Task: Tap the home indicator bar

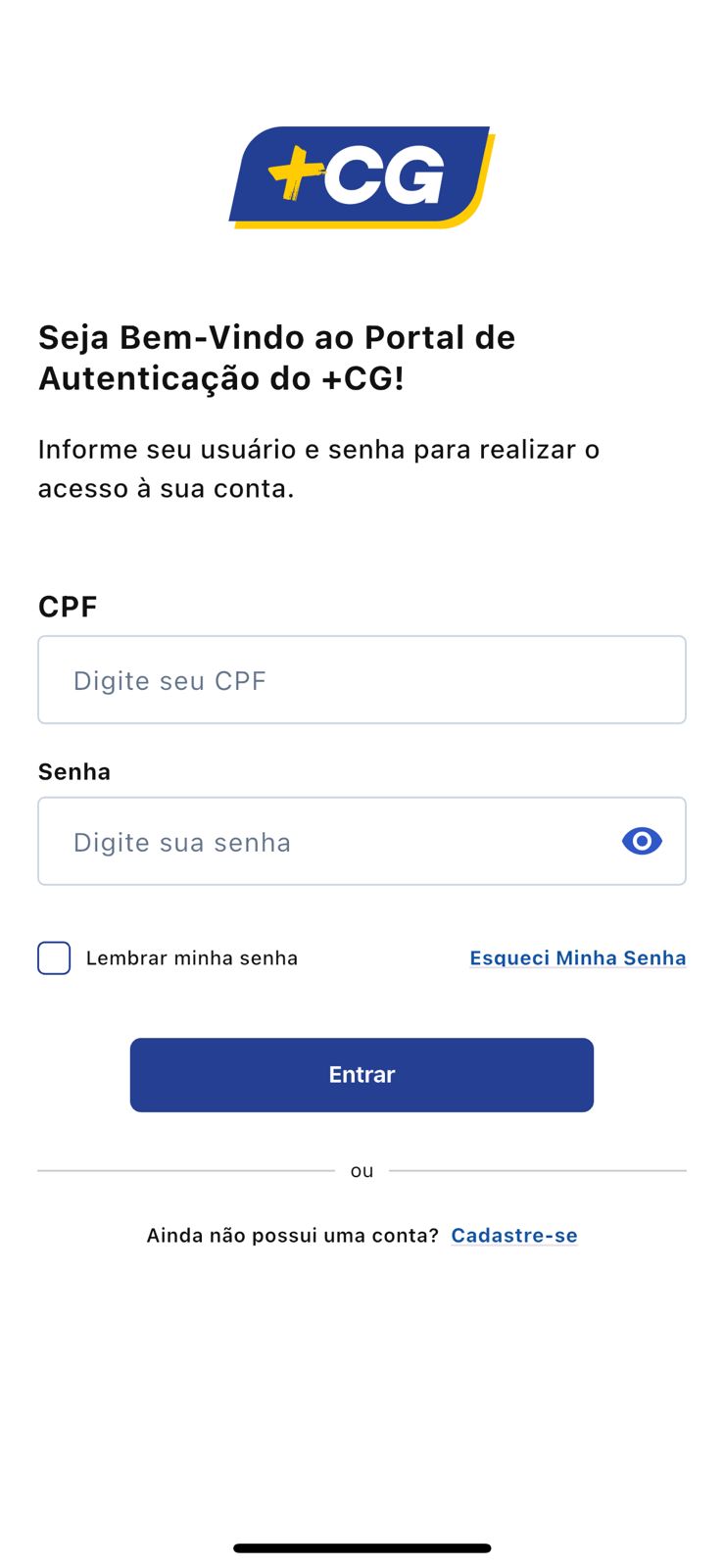Action: click(362, 1548)
